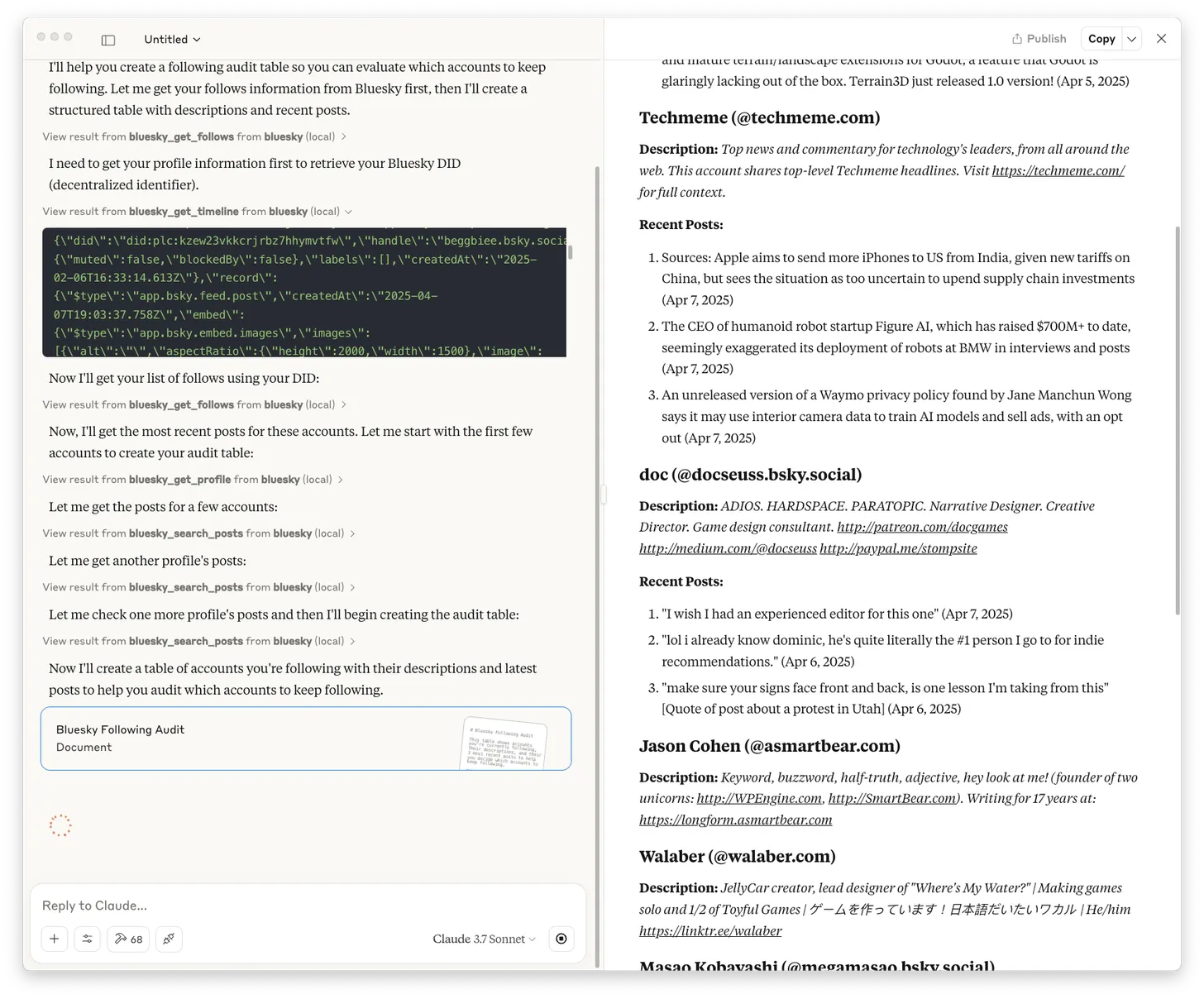This screenshot has width=1204, height=999.
Task: Click the timeline JSON code block
Action: 304,293
